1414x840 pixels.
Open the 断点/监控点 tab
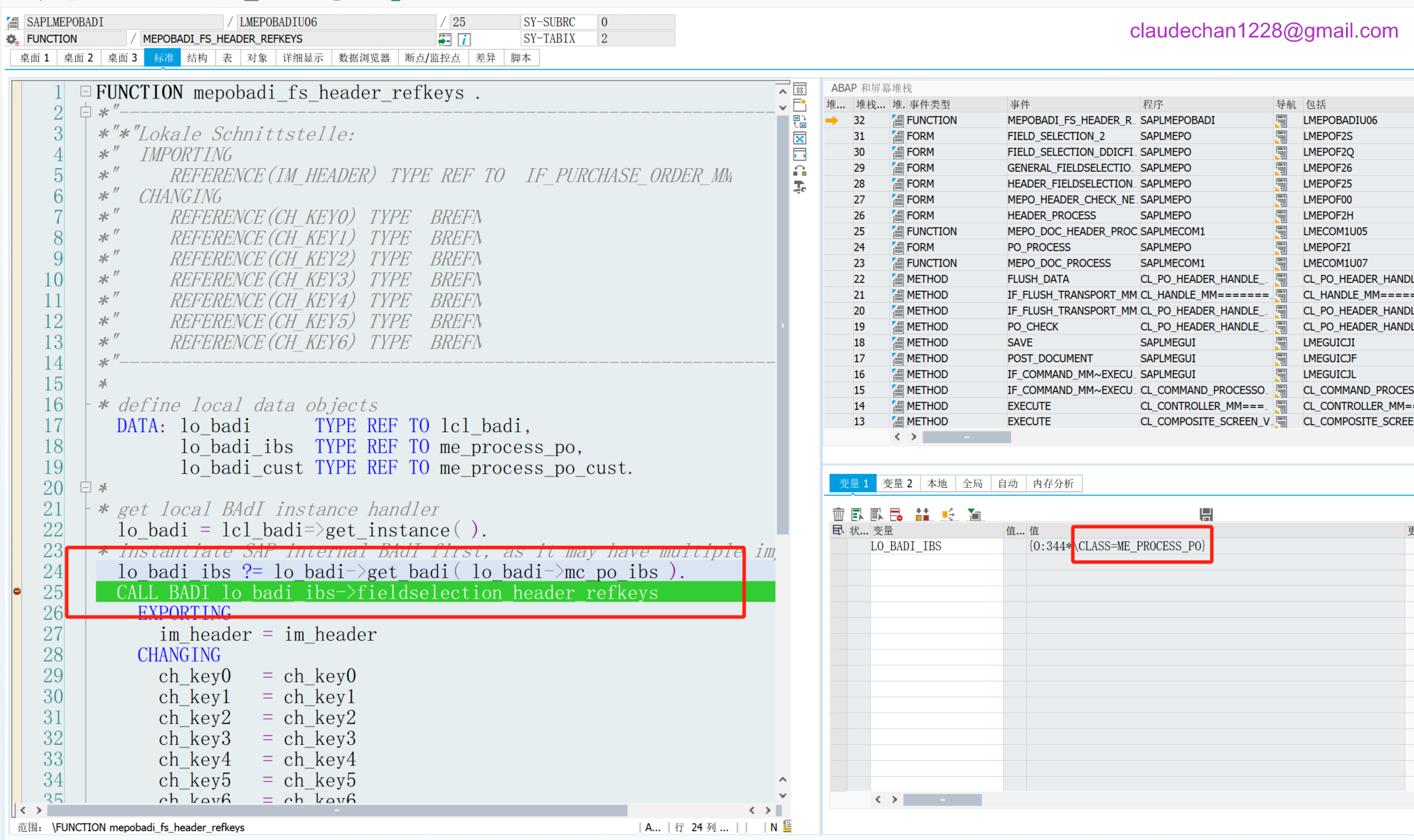432,58
